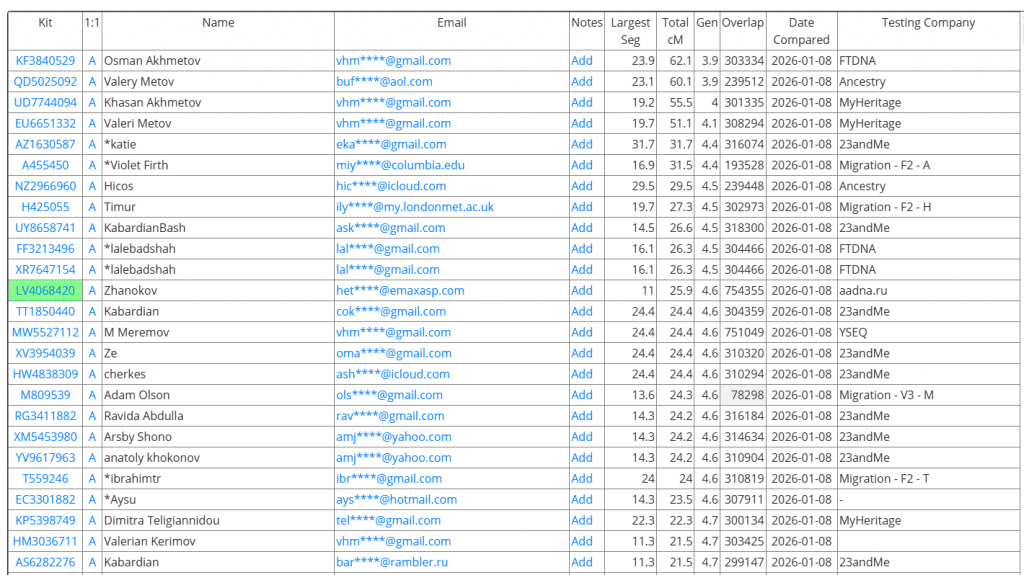Email vhm****@gmail.com in Osman Akhmetov row

click(393, 61)
